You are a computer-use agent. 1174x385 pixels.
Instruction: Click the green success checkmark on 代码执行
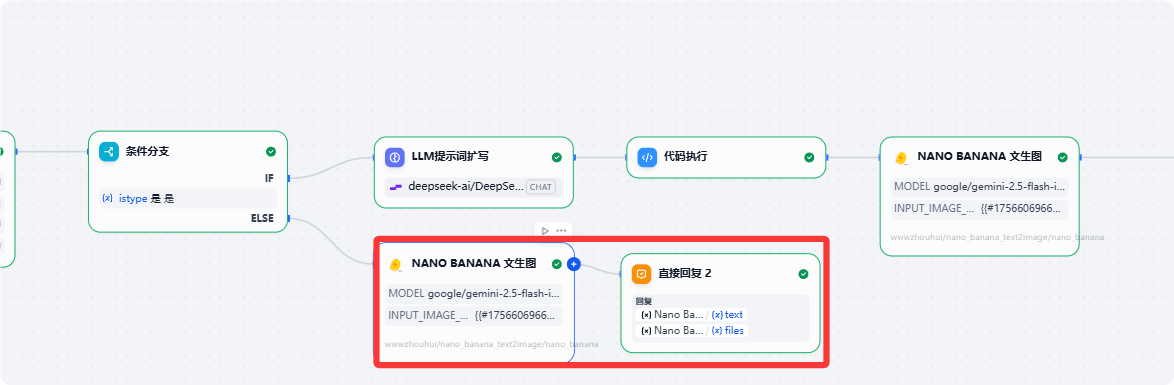click(809, 157)
